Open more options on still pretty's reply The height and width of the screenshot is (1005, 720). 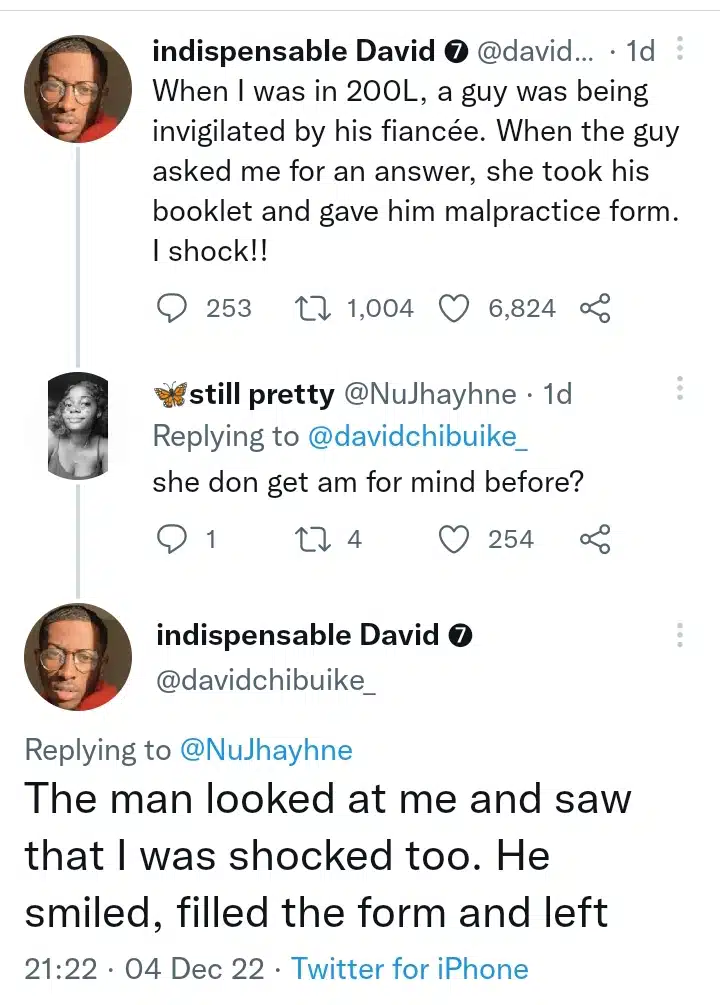[680, 388]
